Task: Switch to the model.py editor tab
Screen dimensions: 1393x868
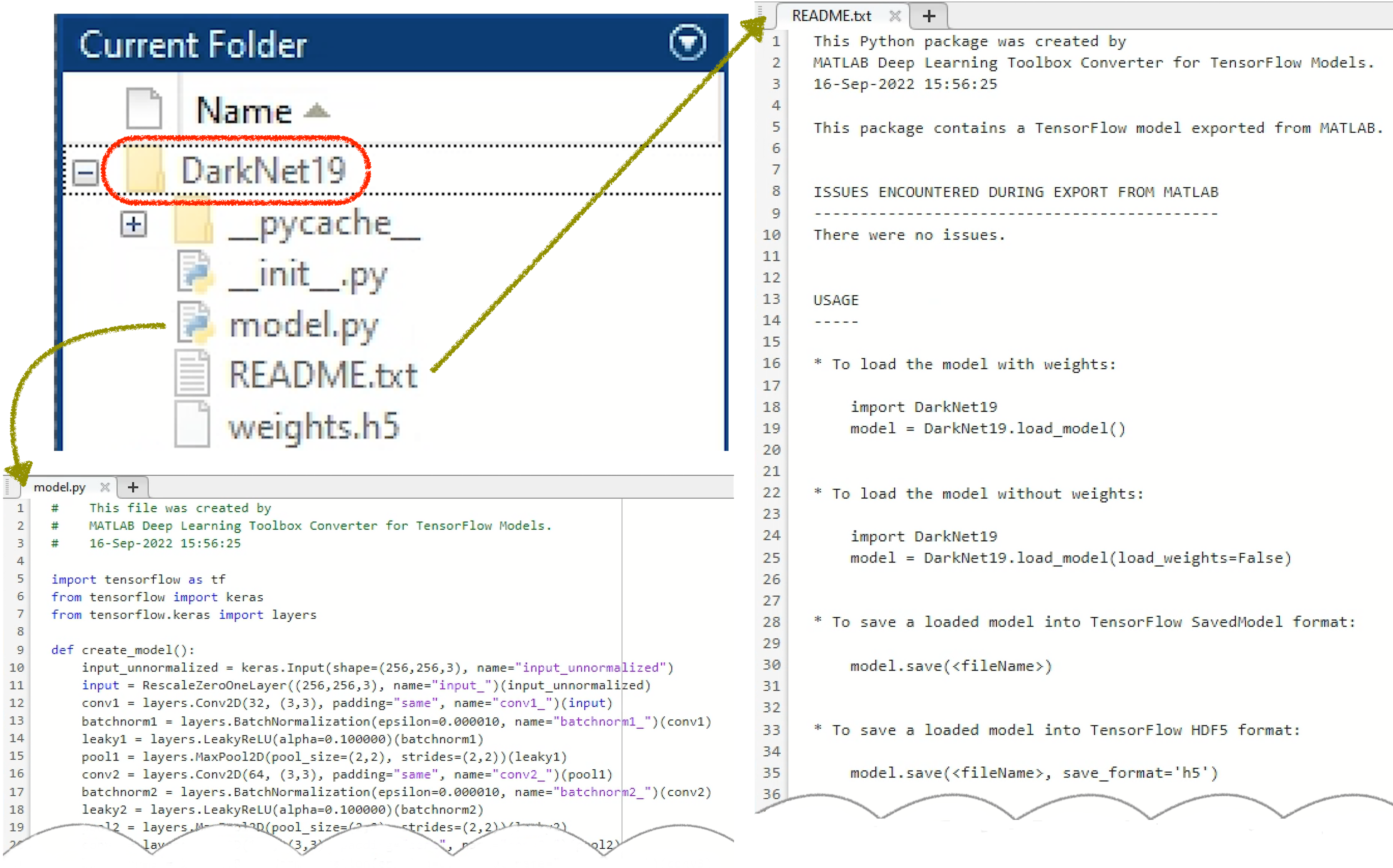Action: (59, 487)
